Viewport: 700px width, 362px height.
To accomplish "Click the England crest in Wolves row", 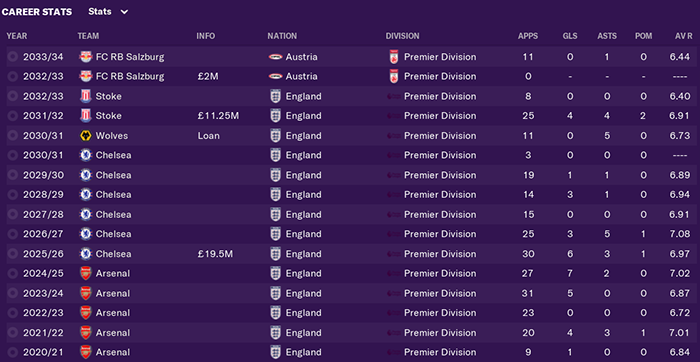I will (275, 136).
